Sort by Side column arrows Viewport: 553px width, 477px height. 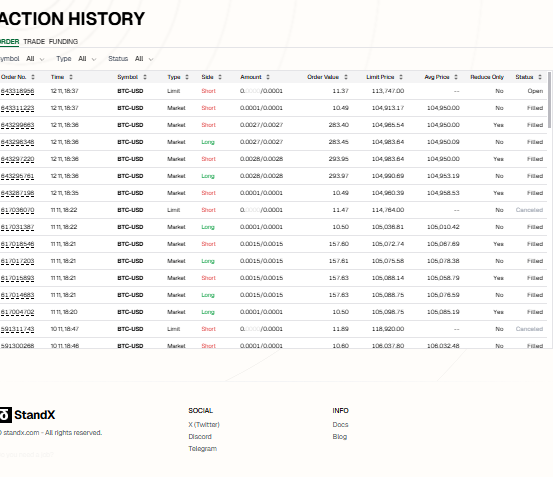click(220, 77)
